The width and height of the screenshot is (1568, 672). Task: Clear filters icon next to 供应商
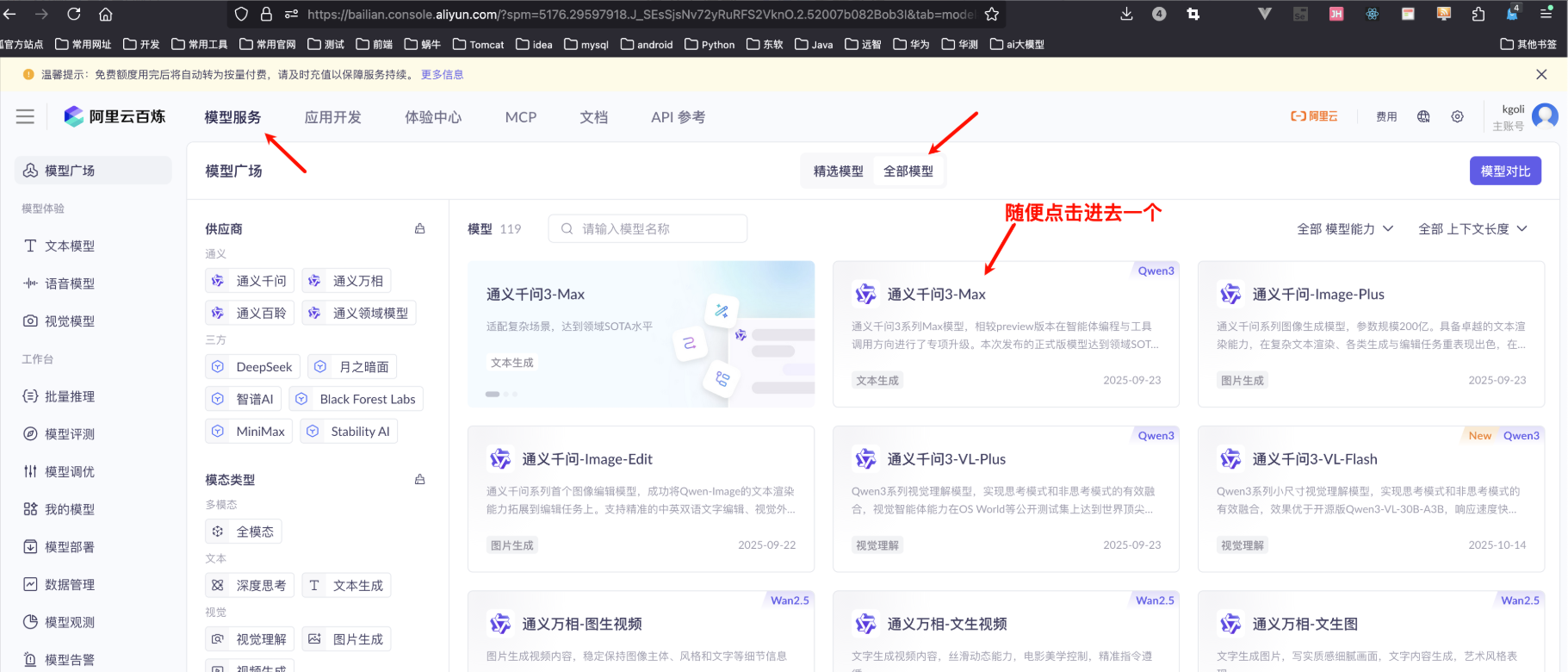(420, 228)
